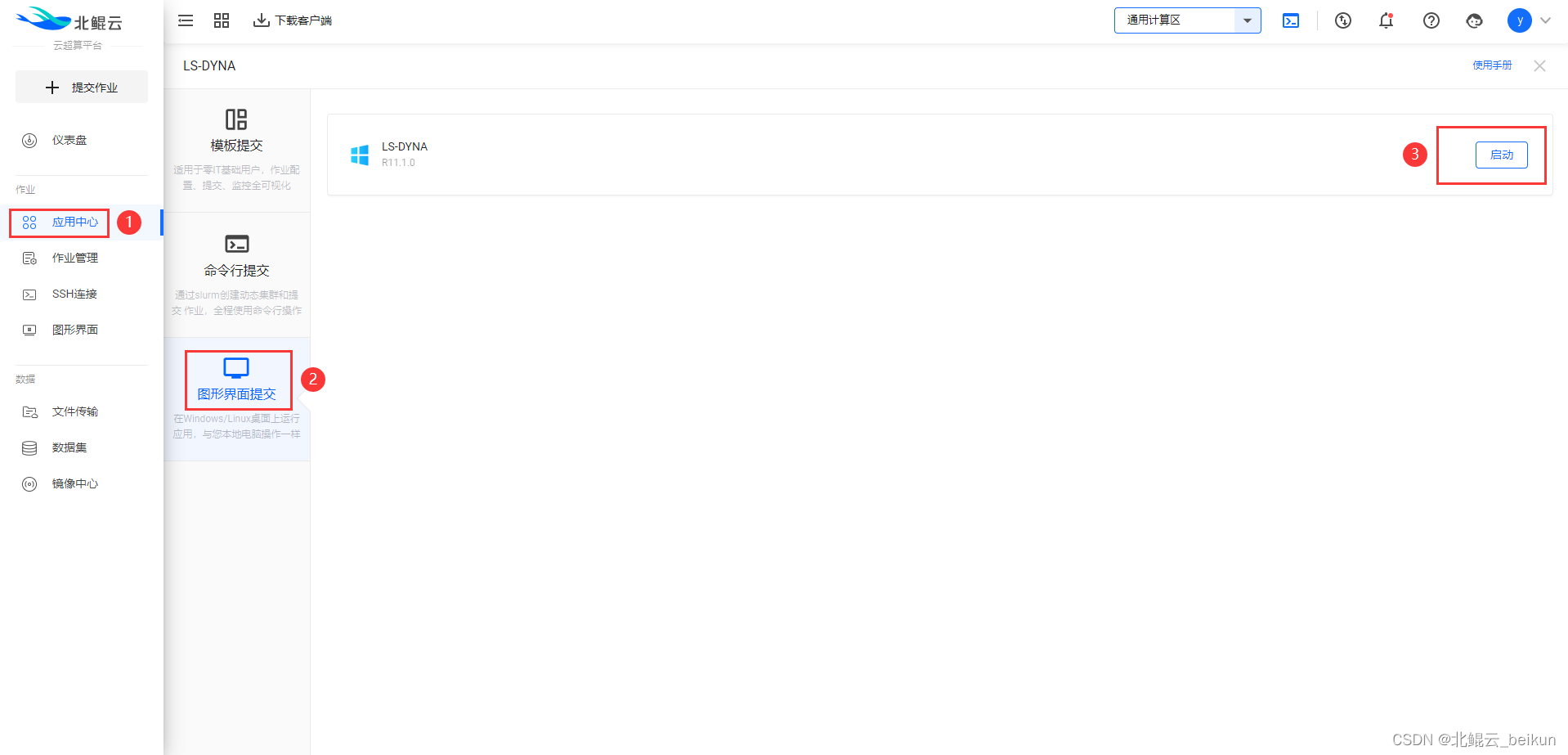Open 作业管理 in the sidebar

pyautogui.click(x=82, y=258)
